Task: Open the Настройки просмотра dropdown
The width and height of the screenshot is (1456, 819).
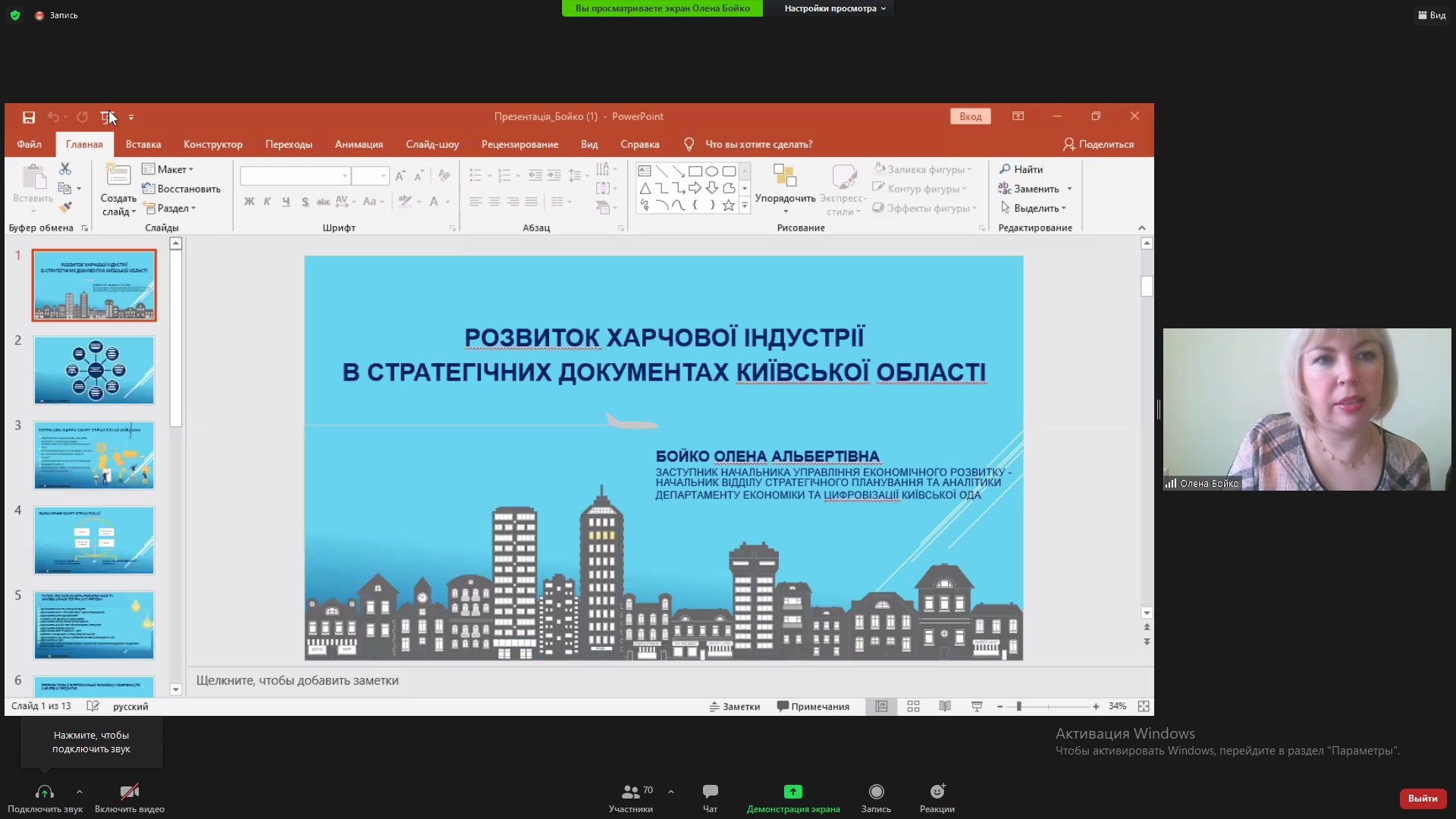Action: point(835,8)
